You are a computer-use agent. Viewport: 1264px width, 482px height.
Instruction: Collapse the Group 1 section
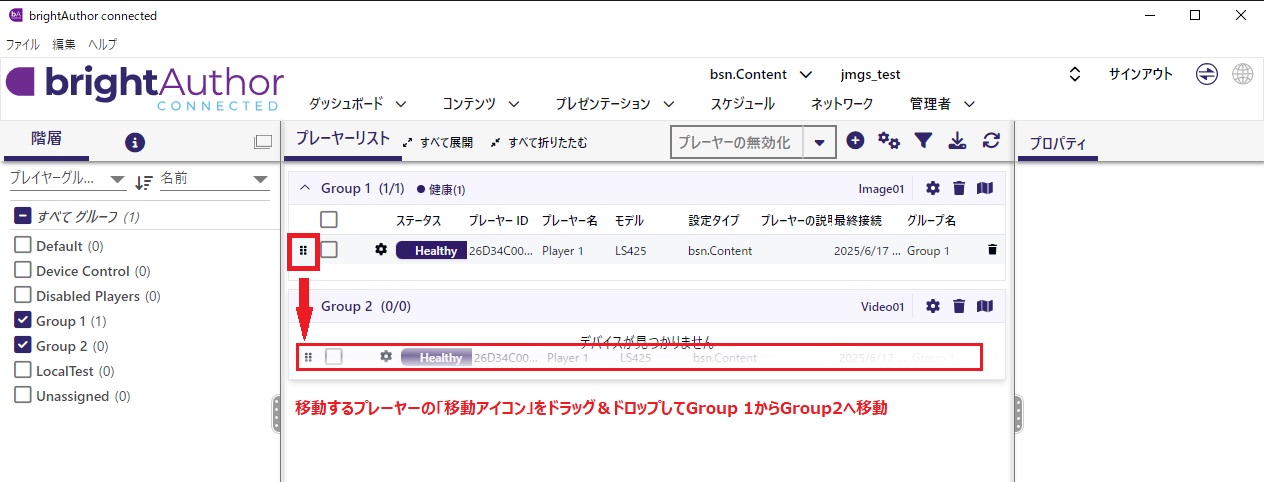(x=306, y=188)
